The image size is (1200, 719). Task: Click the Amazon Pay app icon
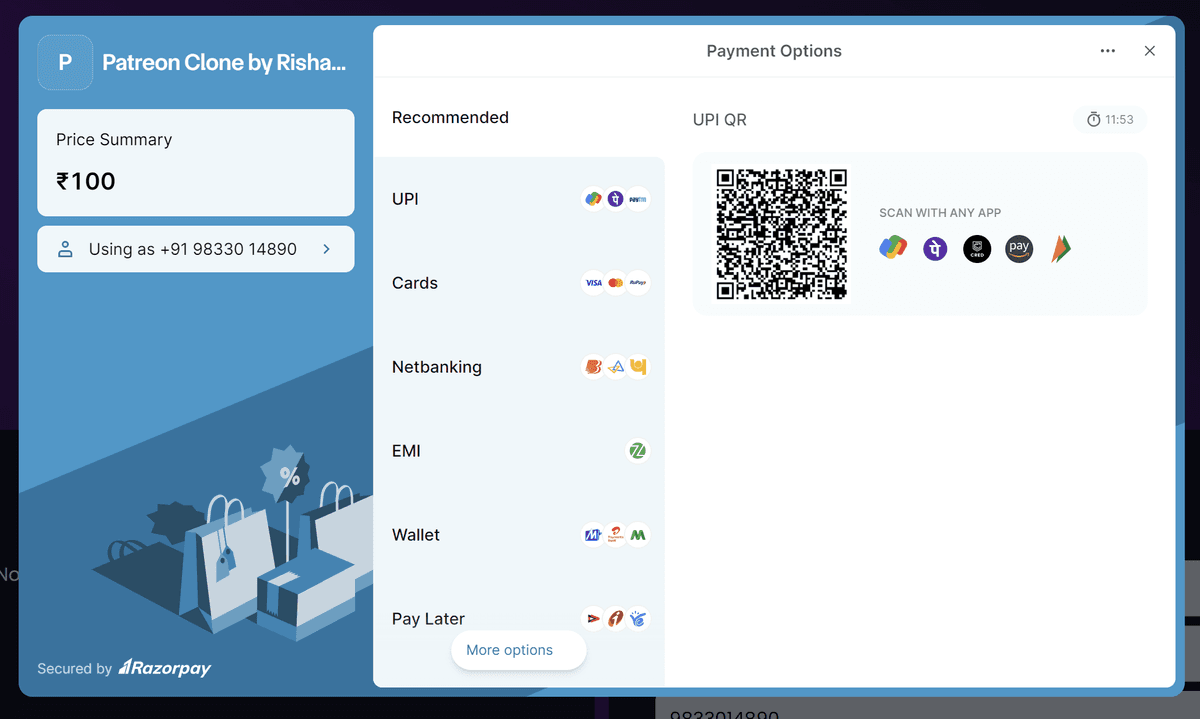click(x=1019, y=249)
